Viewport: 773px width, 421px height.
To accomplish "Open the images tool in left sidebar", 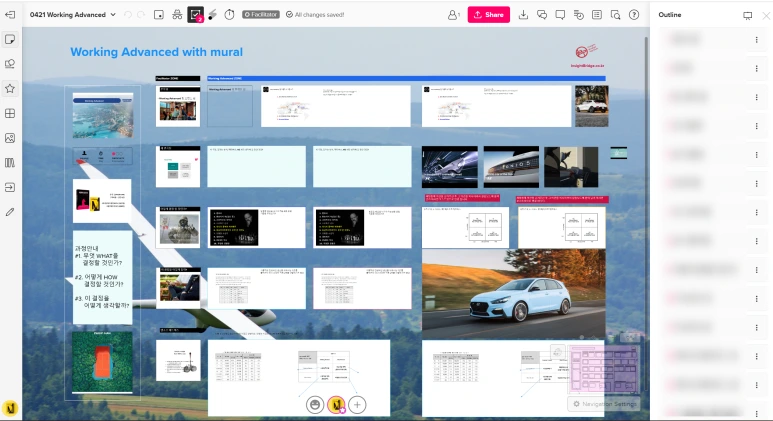I will pyautogui.click(x=10, y=138).
